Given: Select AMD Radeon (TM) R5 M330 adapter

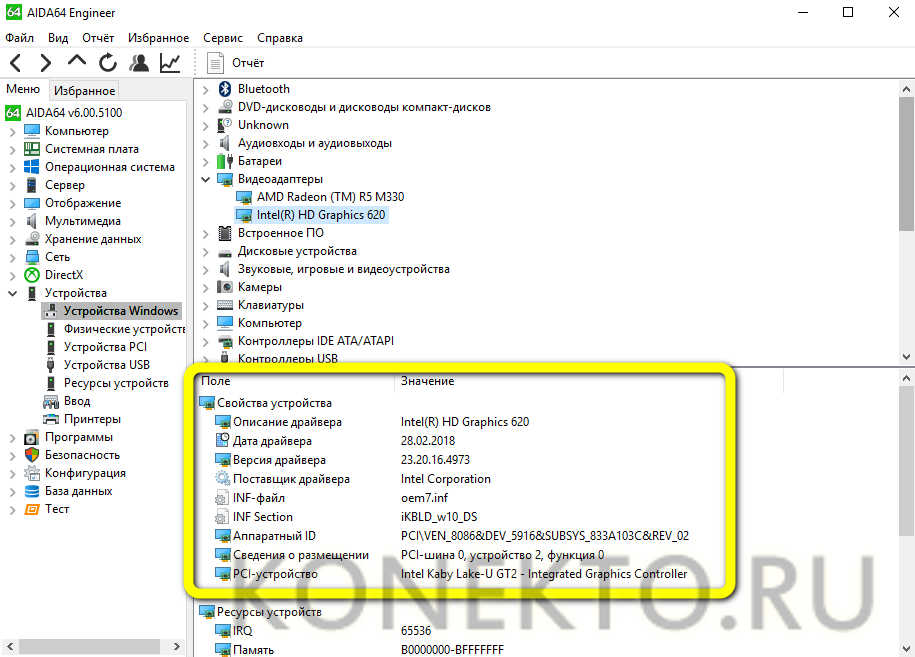Looking at the screenshot, I should pos(330,197).
